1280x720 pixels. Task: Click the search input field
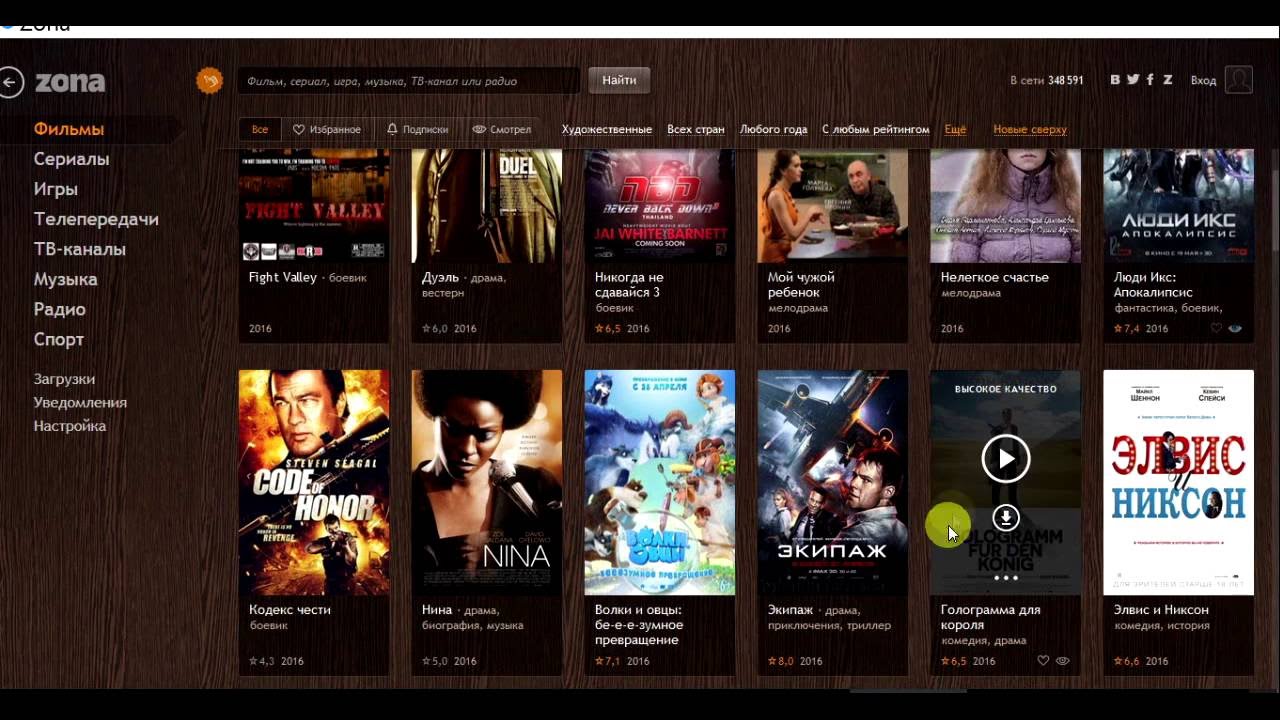pos(408,81)
